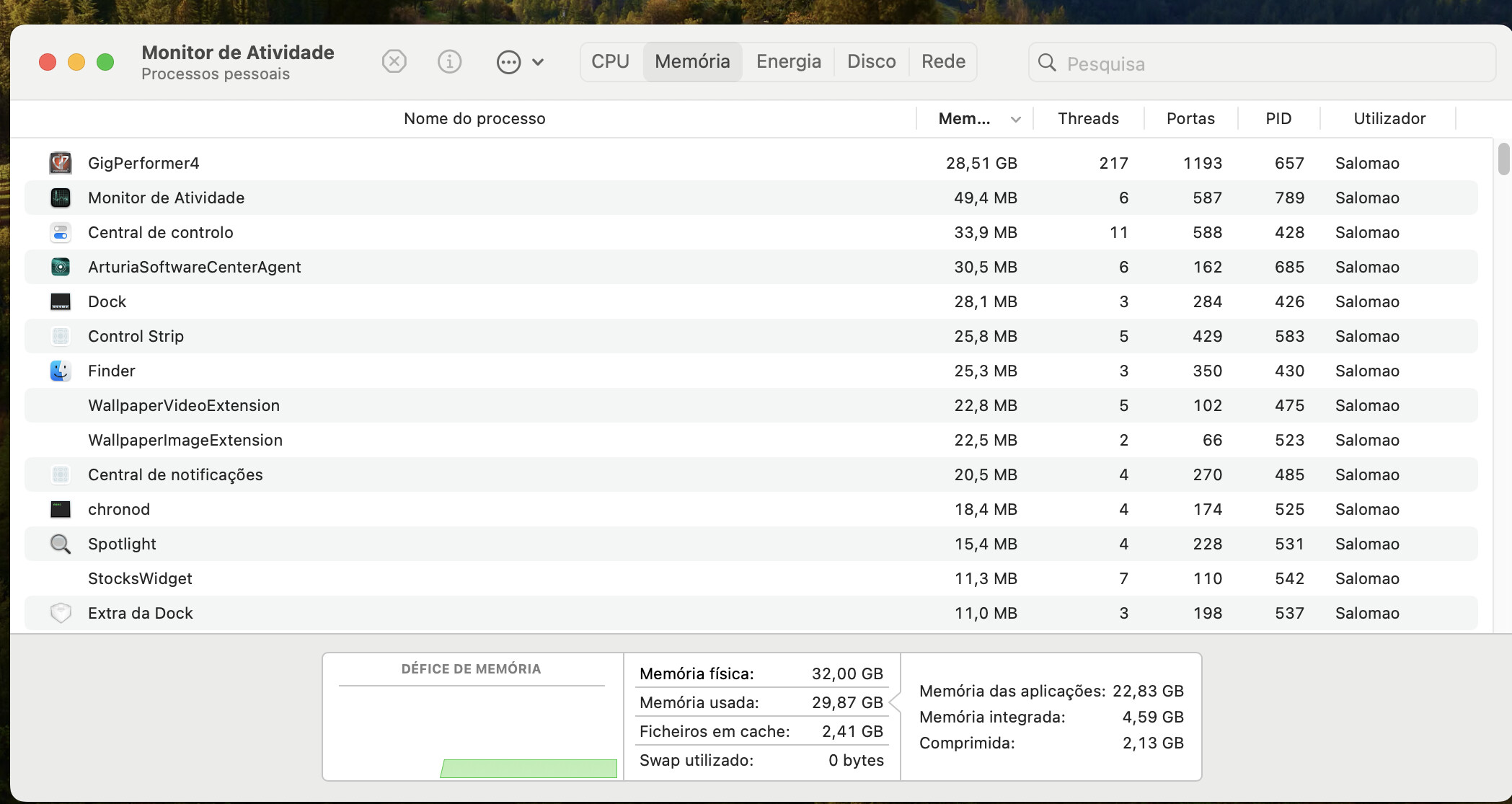Click Comprimida value 2,13 GB
Screen dimensions: 1512x804
point(1153,743)
